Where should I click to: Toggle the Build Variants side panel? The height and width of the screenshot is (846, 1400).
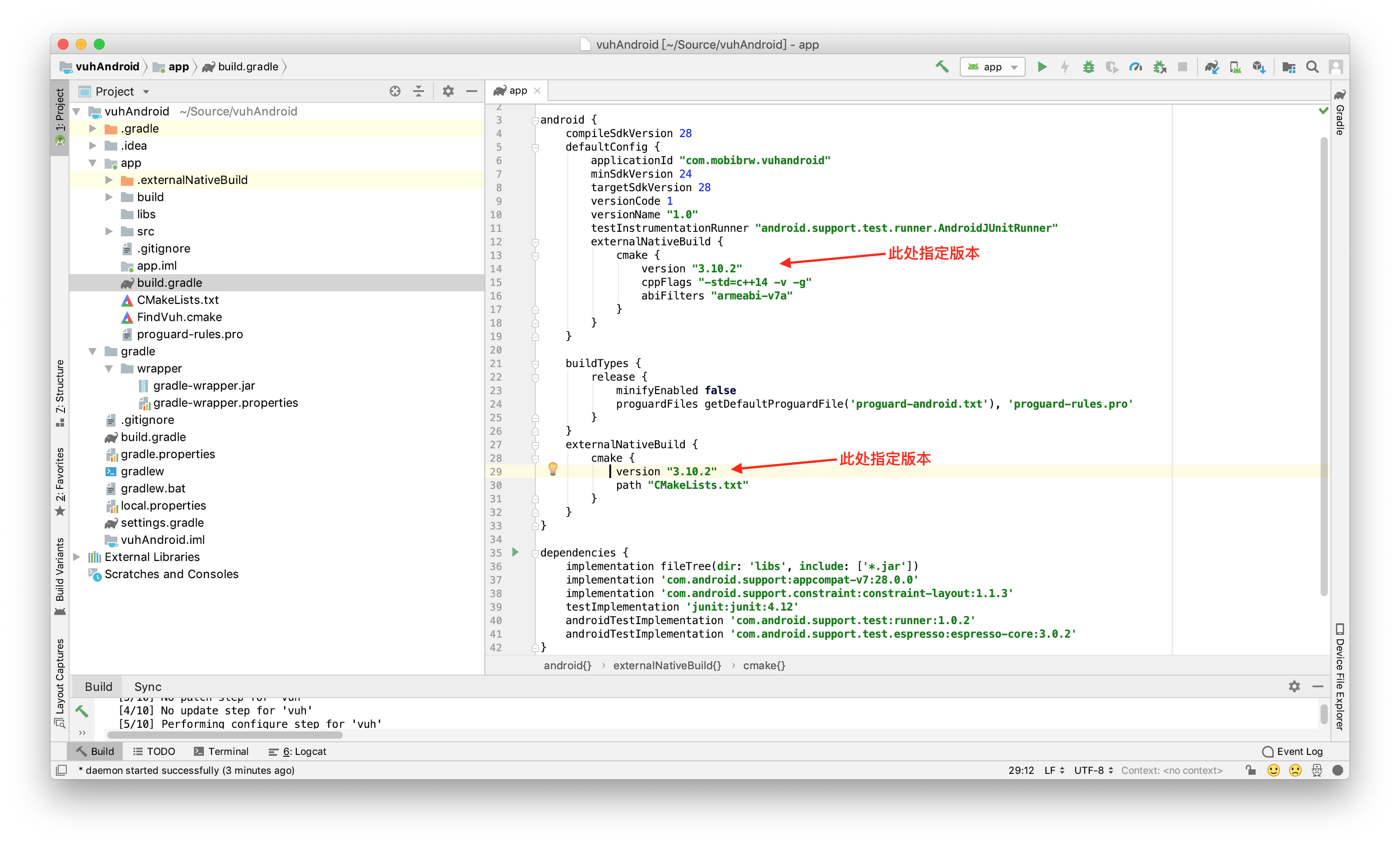click(60, 575)
